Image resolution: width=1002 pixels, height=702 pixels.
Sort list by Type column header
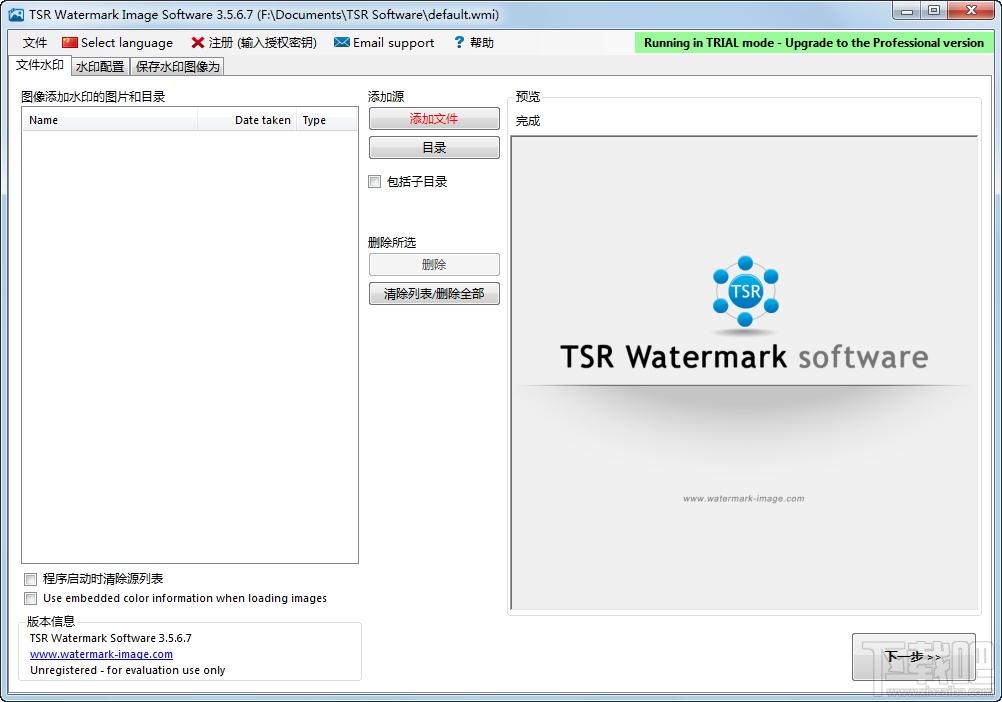tap(327, 120)
